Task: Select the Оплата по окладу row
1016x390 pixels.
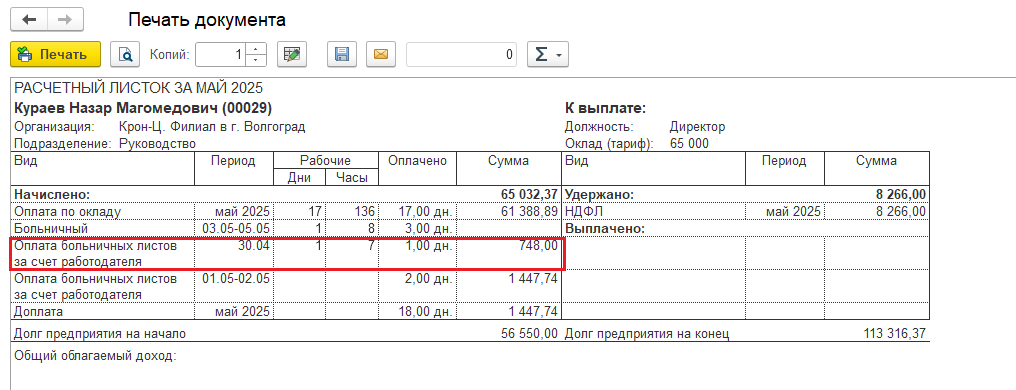Action: [287, 212]
